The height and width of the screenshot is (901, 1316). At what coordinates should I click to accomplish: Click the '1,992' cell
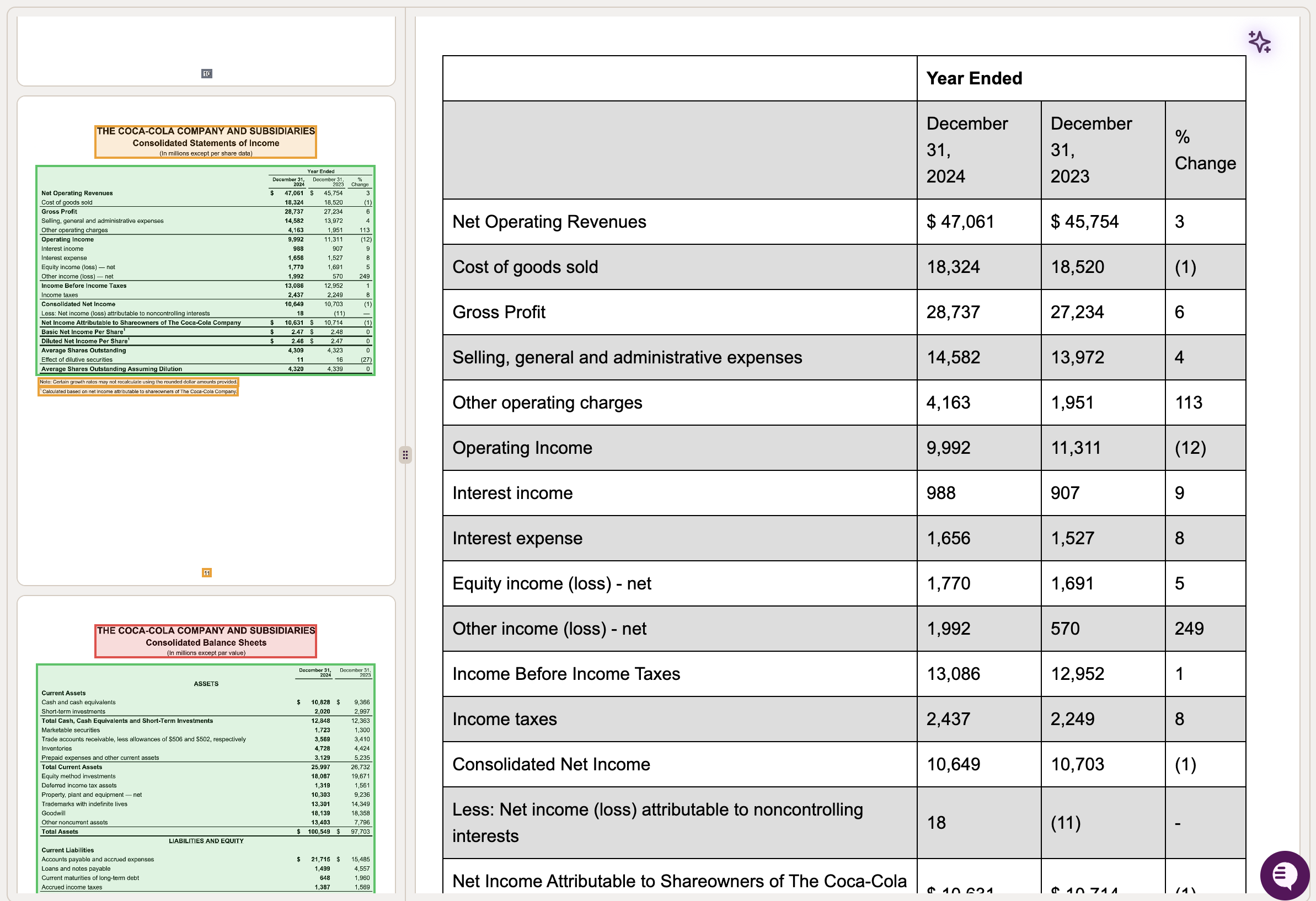point(978,629)
